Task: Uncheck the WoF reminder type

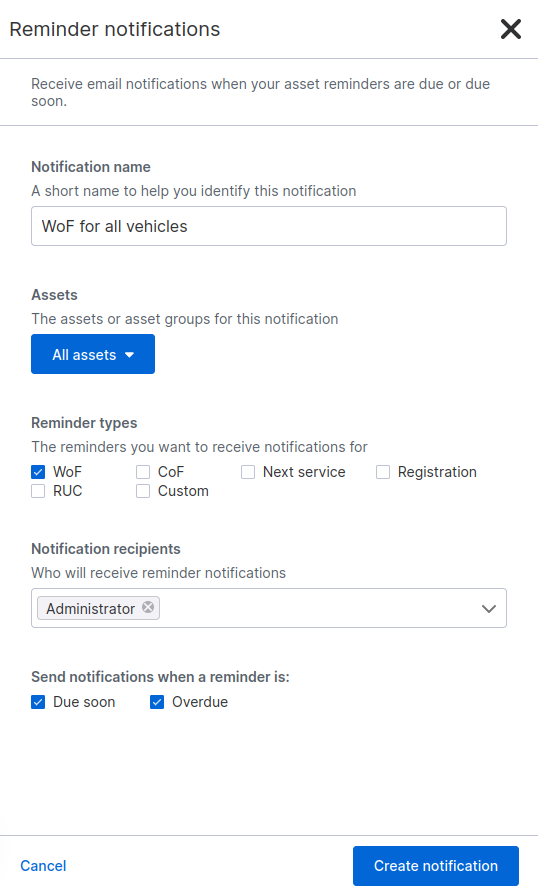Action: 38,472
